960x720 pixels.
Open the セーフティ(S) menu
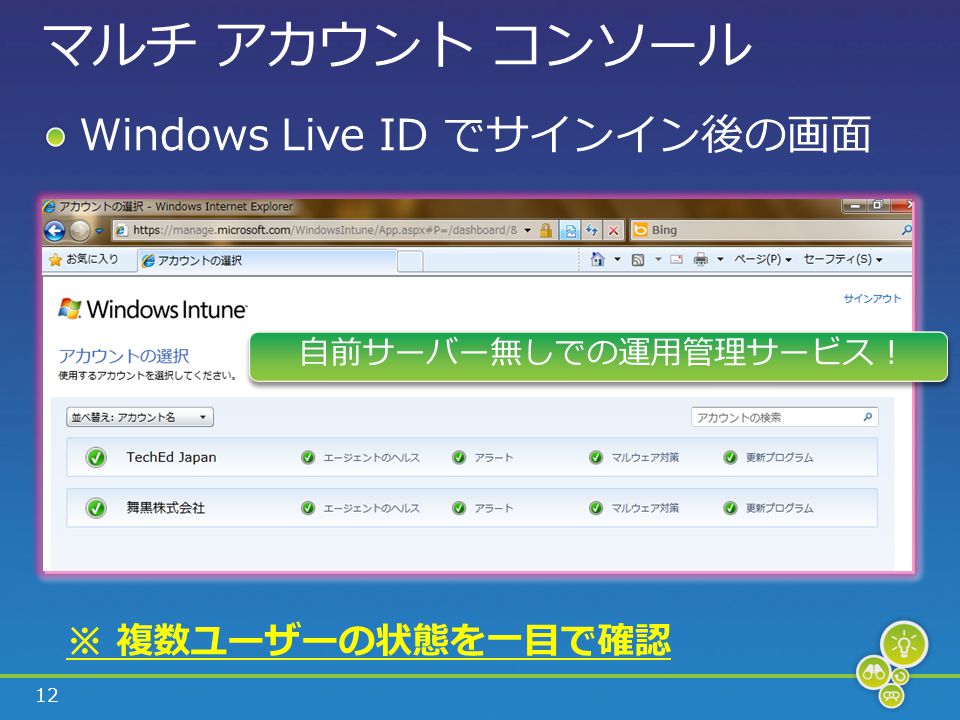843,260
